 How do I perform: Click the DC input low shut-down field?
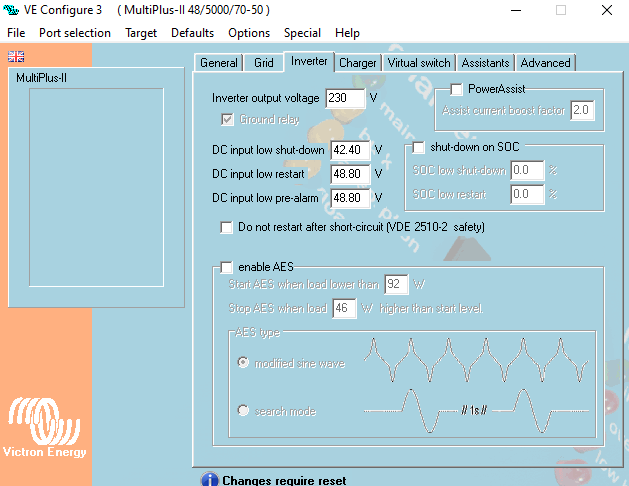(350, 150)
